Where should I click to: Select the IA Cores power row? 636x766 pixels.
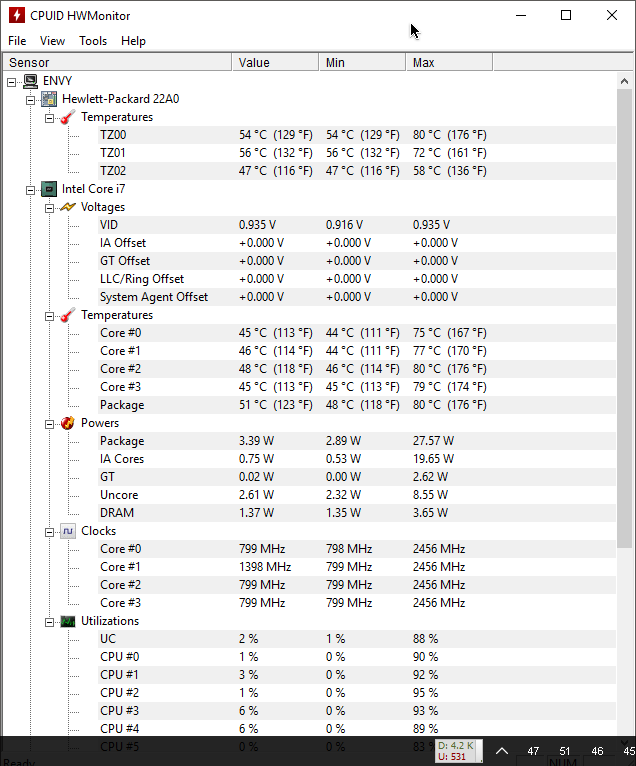coord(357,459)
